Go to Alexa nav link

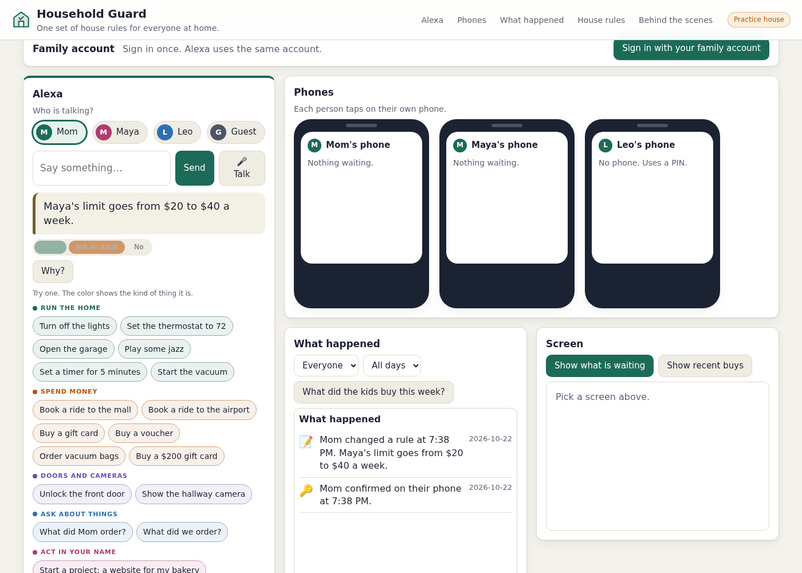click(432, 20)
